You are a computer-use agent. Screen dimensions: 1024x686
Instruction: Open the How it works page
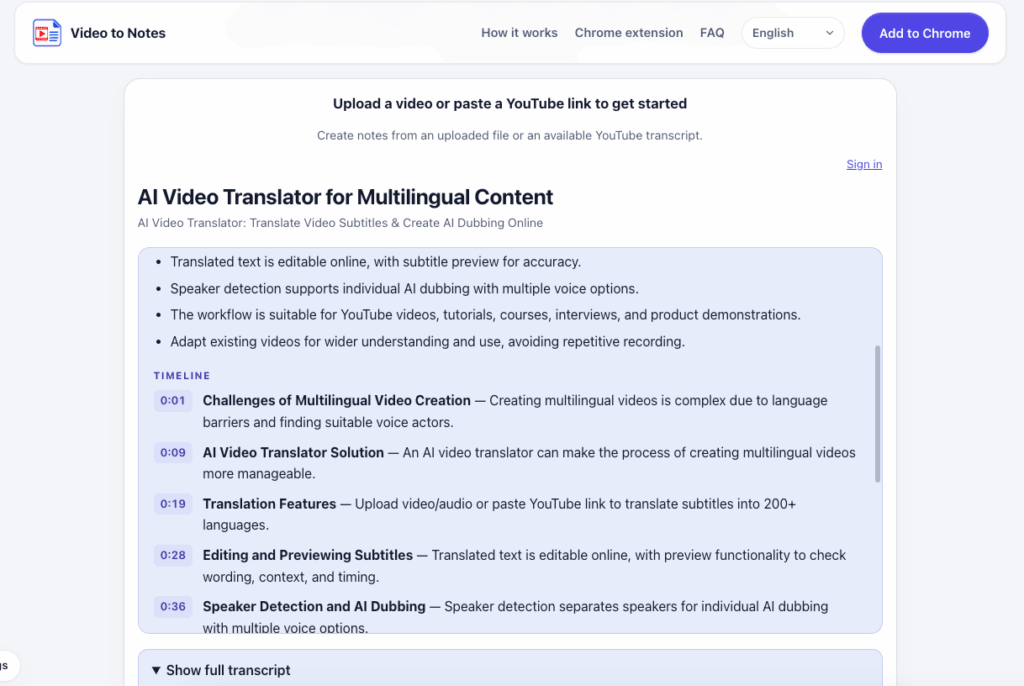point(519,33)
